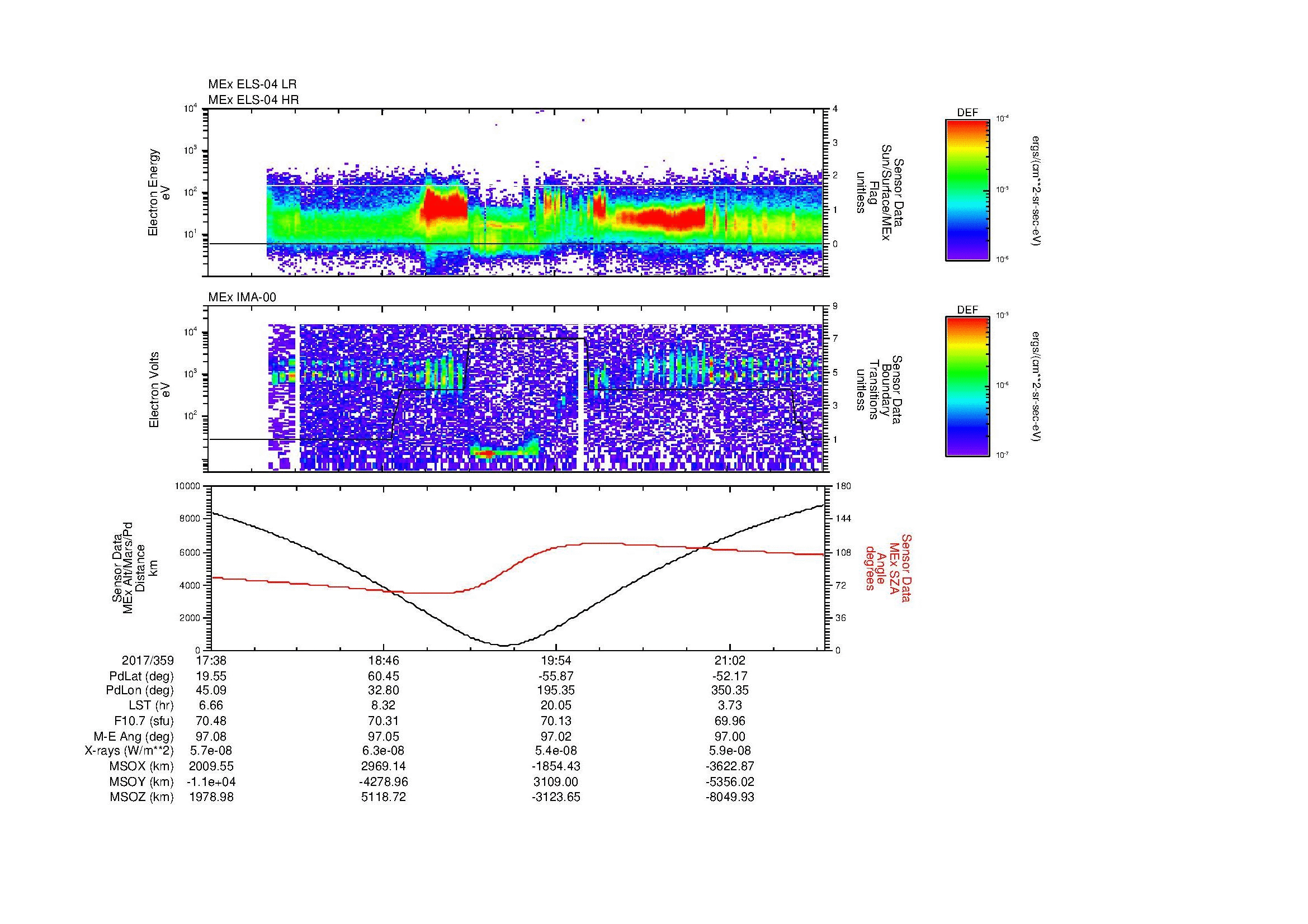Click the time tick label '18:46'
The height and width of the screenshot is (924, 1308).
coord(384,661)
